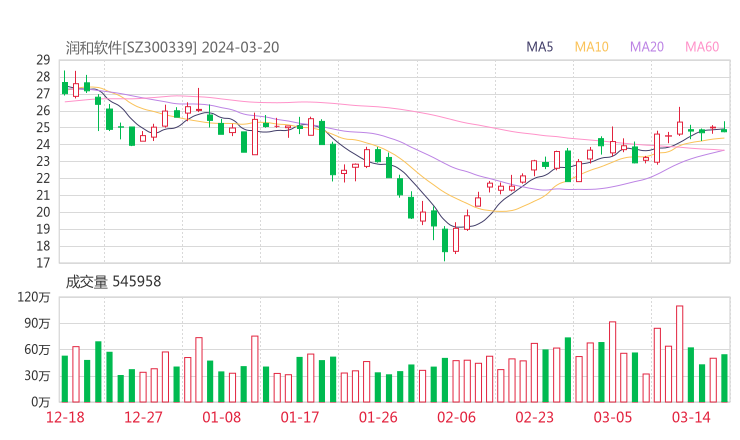This screenshot has height=440, width=740.
Task: Click the MA60 legend label
Action: pyautogui.click(x=702, y=47)
